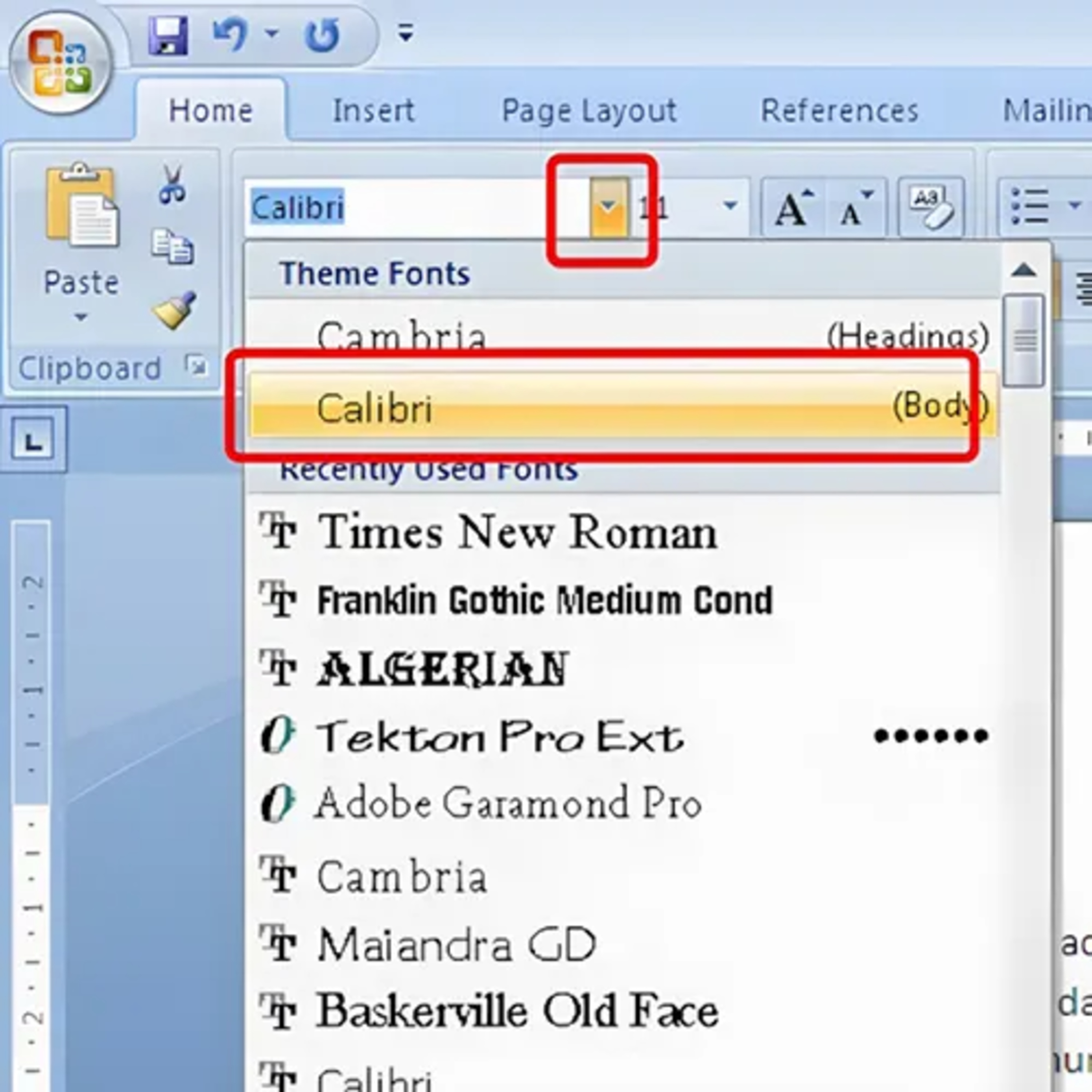Open the Office button menu
Viewport: 1092px width, 1092px height.
click(60, 62)
